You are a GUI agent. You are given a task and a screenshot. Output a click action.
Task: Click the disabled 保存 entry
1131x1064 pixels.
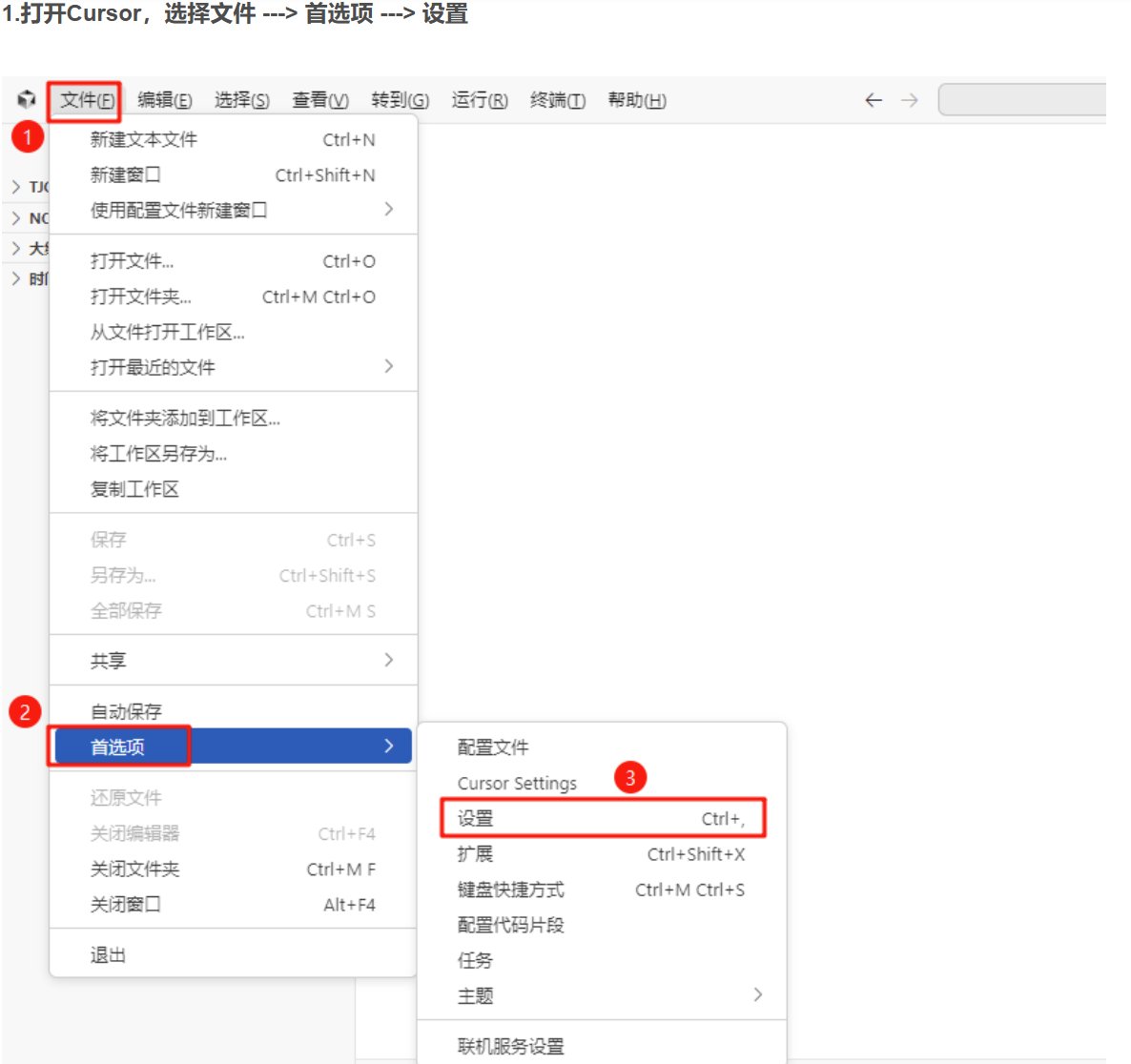(x=233, y=540)
